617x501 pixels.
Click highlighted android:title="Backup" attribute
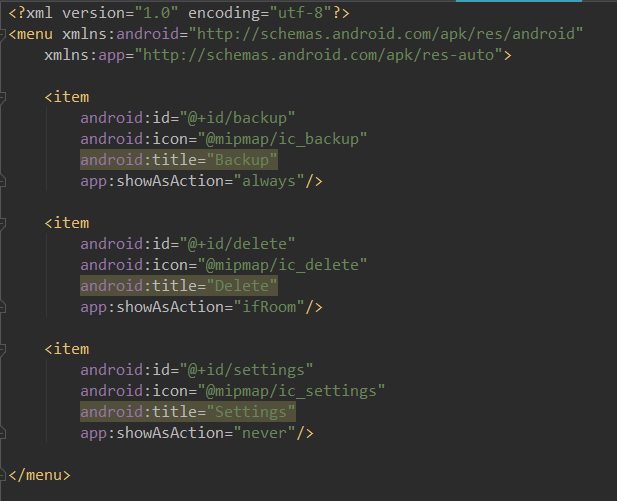point(179,160)
